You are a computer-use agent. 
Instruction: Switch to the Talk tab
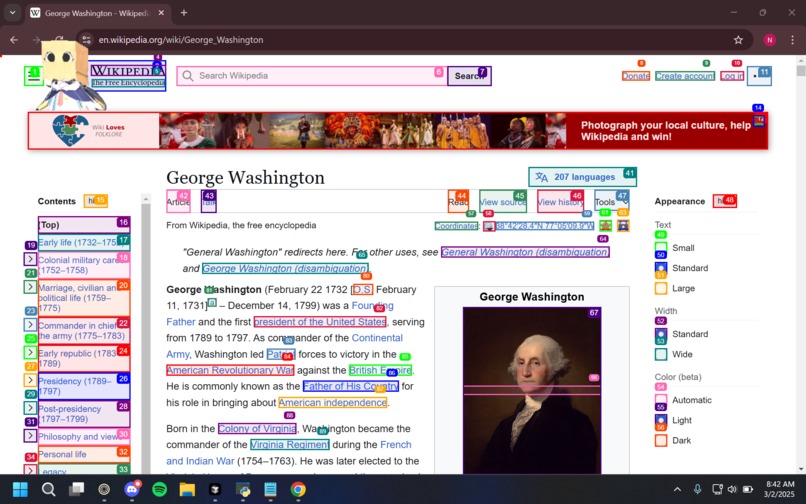[209, 202]
